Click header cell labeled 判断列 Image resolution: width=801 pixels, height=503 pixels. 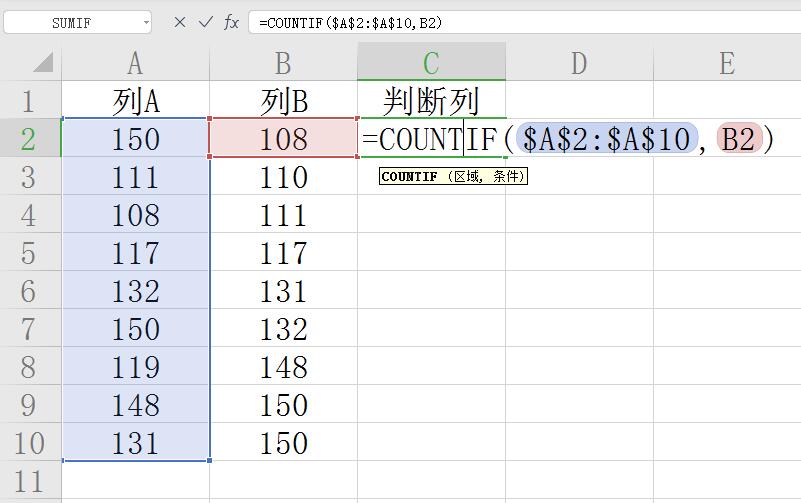[x=431, y=101]
